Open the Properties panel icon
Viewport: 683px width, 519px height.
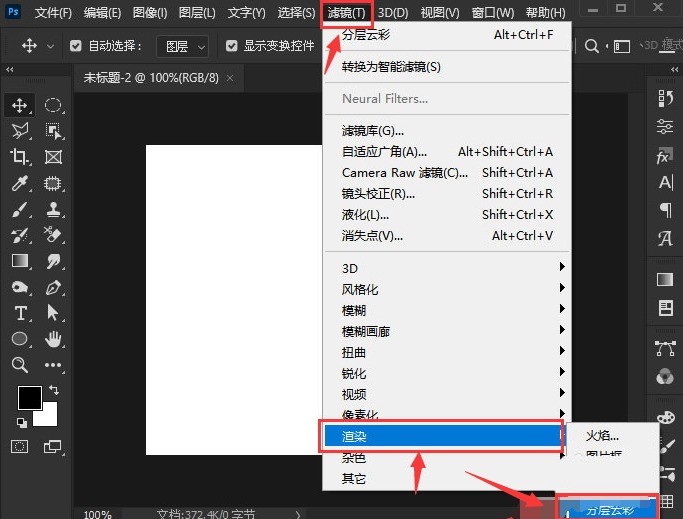(x=665, y=126)
